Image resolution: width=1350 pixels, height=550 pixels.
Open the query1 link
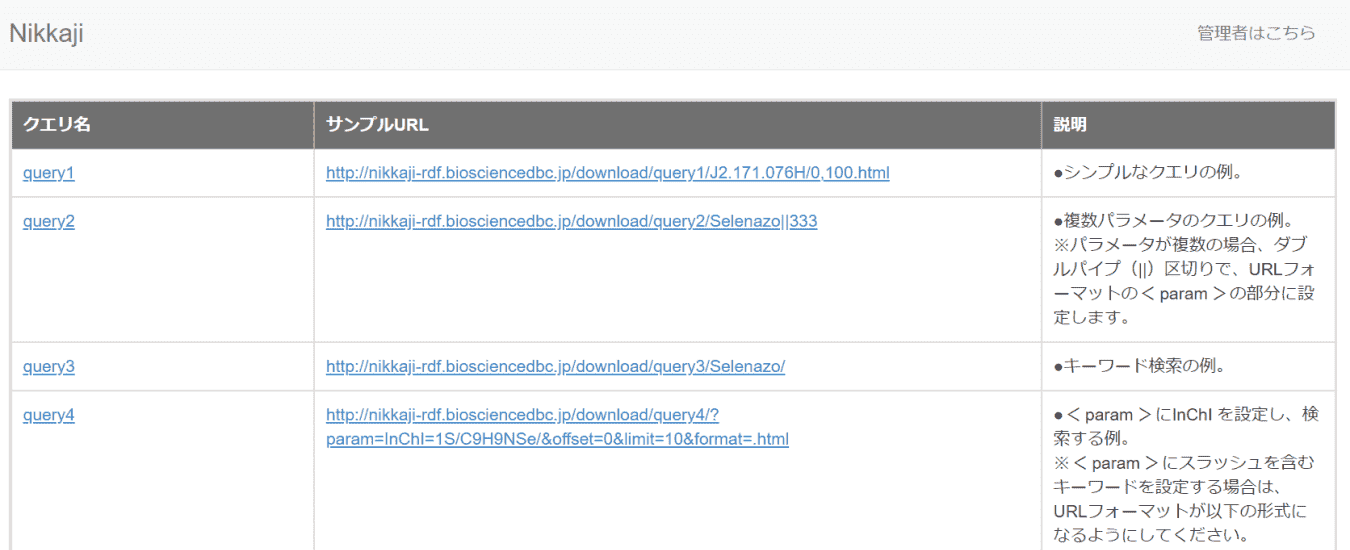coord(49,173)
